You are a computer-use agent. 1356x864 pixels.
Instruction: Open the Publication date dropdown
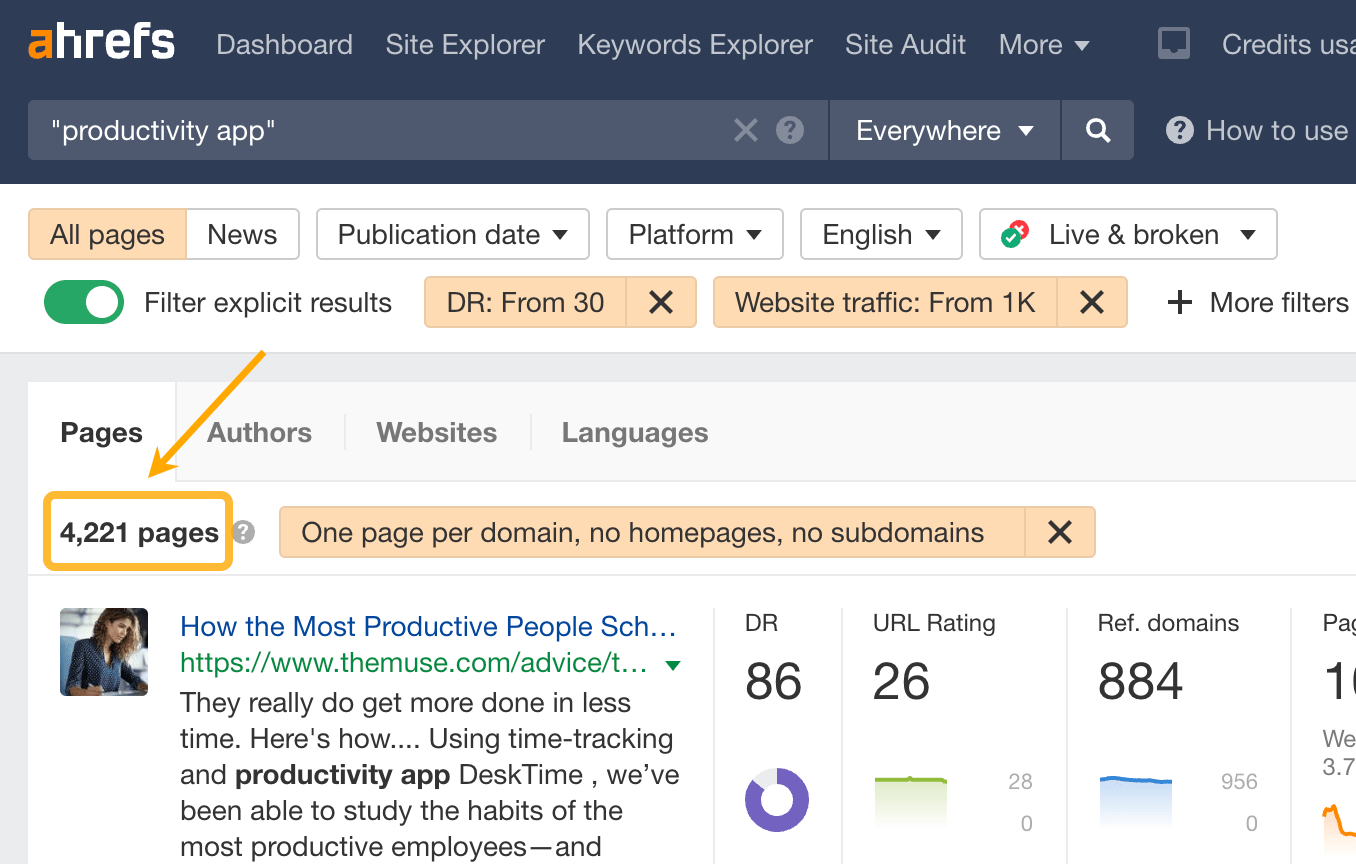[452, 234]
